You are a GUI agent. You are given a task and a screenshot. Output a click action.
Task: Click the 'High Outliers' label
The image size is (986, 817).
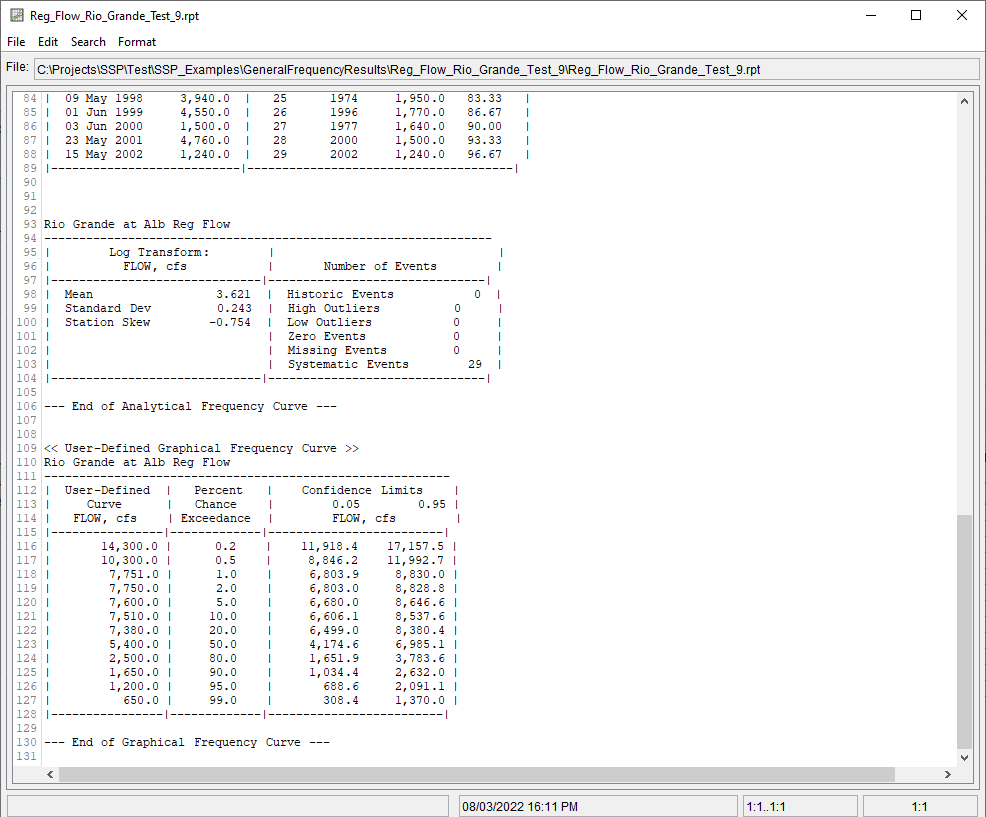click(333, 308)
